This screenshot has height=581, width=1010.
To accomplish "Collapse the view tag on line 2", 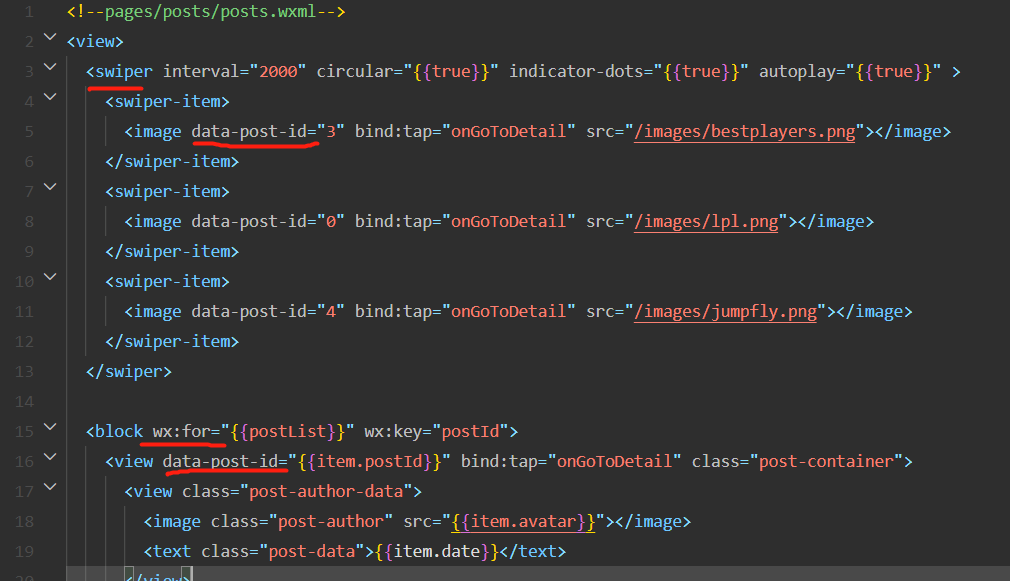I will (50, 37).
